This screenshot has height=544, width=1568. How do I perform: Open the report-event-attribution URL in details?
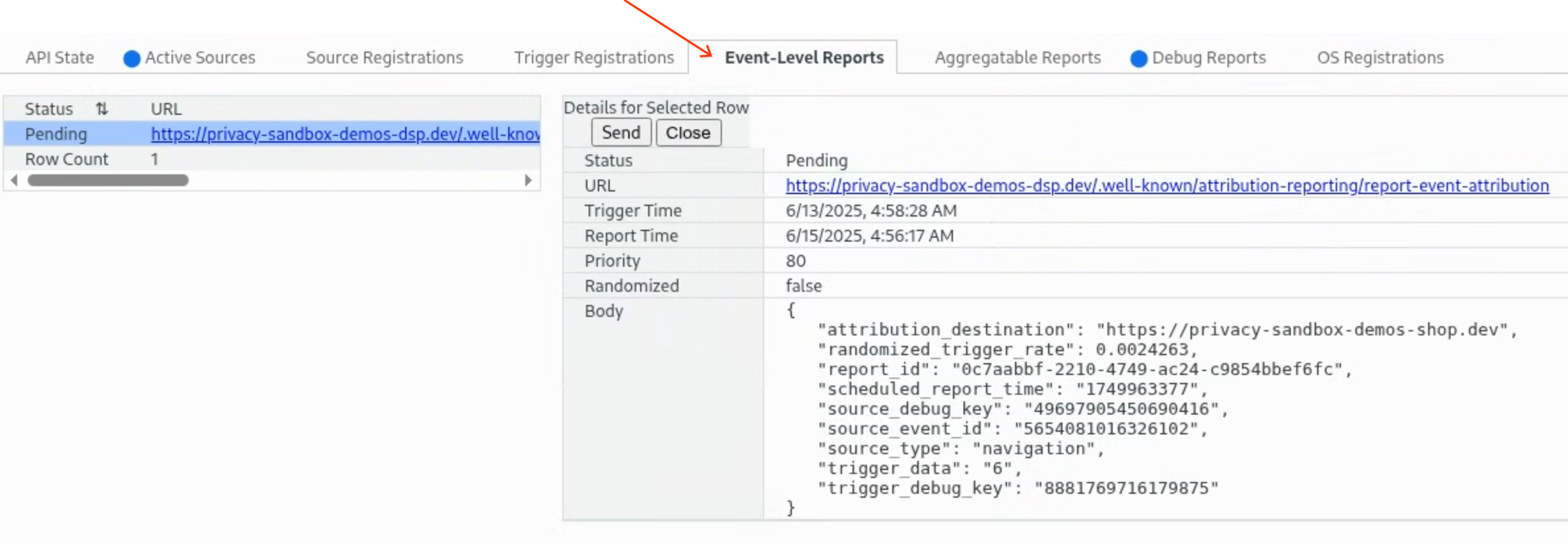(1167, 186)
